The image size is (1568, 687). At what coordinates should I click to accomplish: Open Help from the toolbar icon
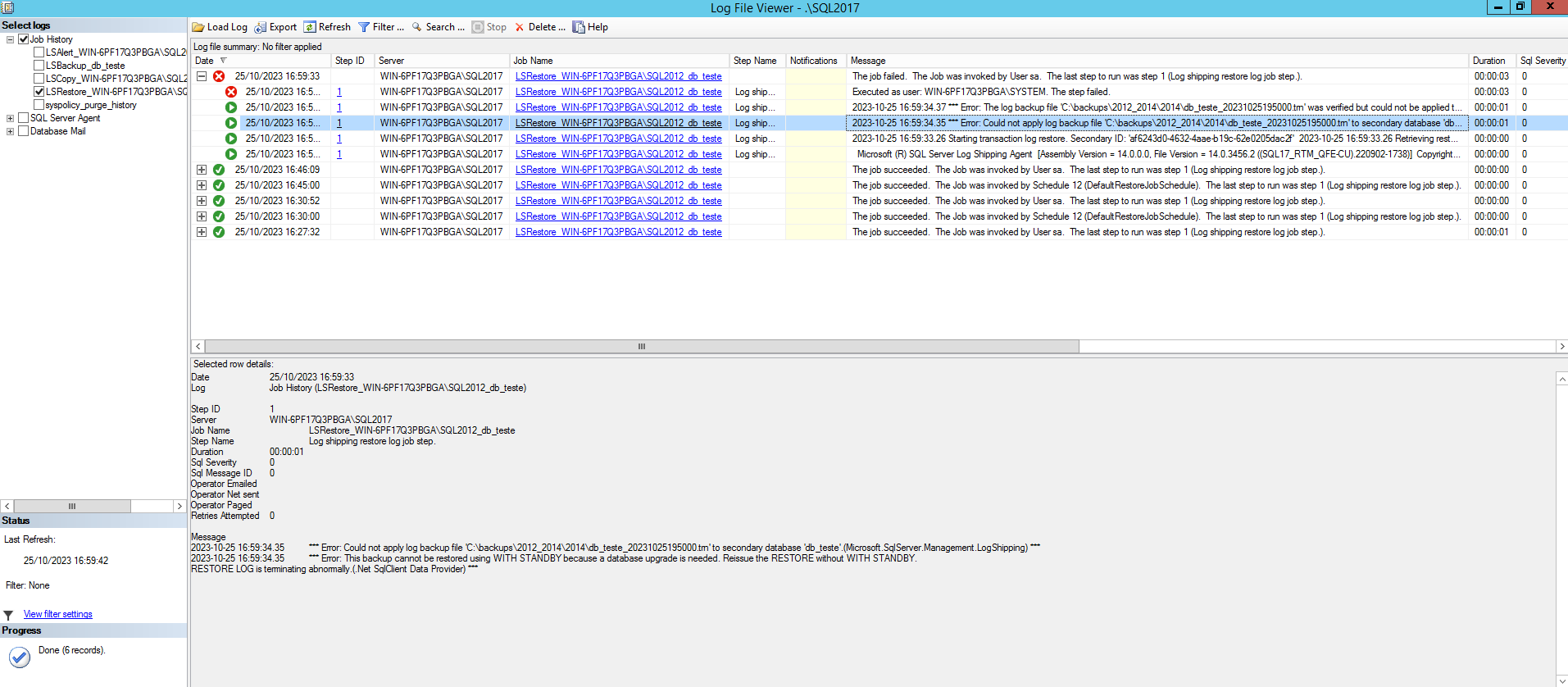(579, 27)
